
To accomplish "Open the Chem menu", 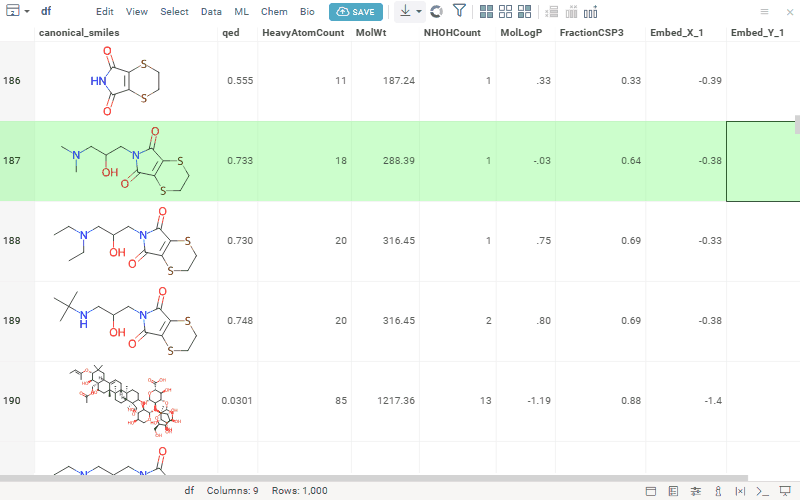I will click(x=274, y=12).
